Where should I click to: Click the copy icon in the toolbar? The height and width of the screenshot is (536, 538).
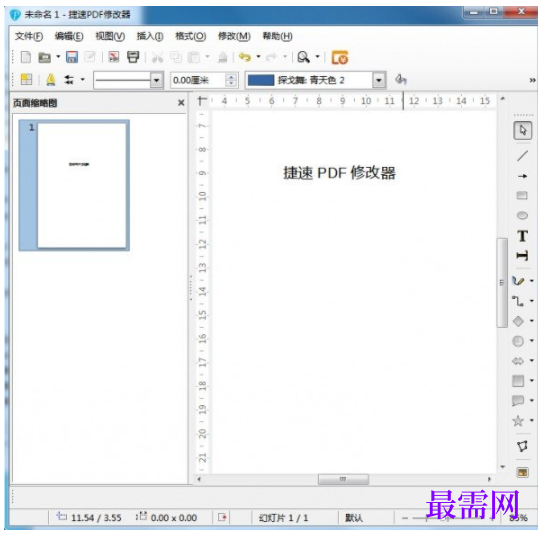[176, 57]
